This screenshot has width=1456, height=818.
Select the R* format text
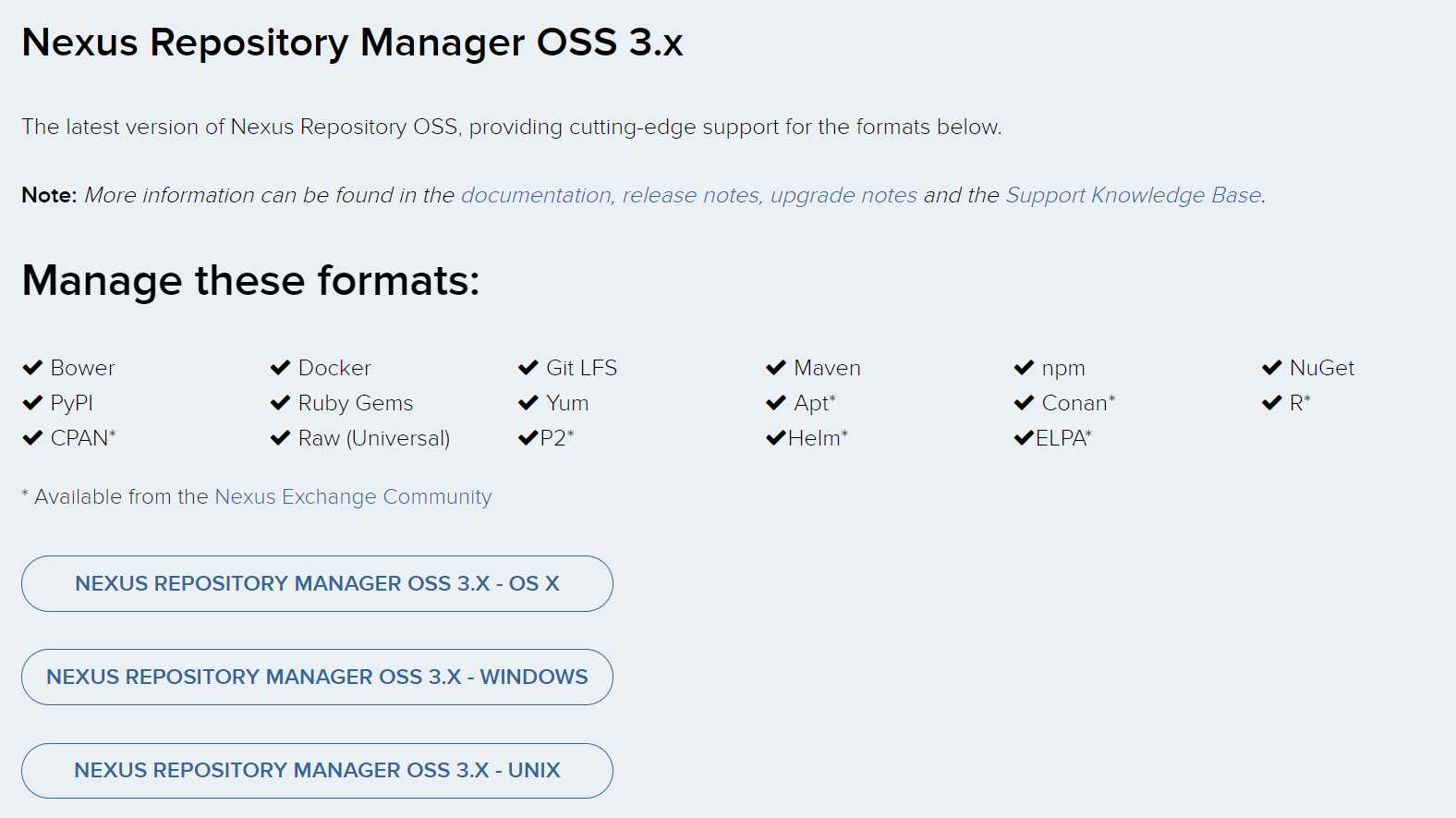(1300, 403)
